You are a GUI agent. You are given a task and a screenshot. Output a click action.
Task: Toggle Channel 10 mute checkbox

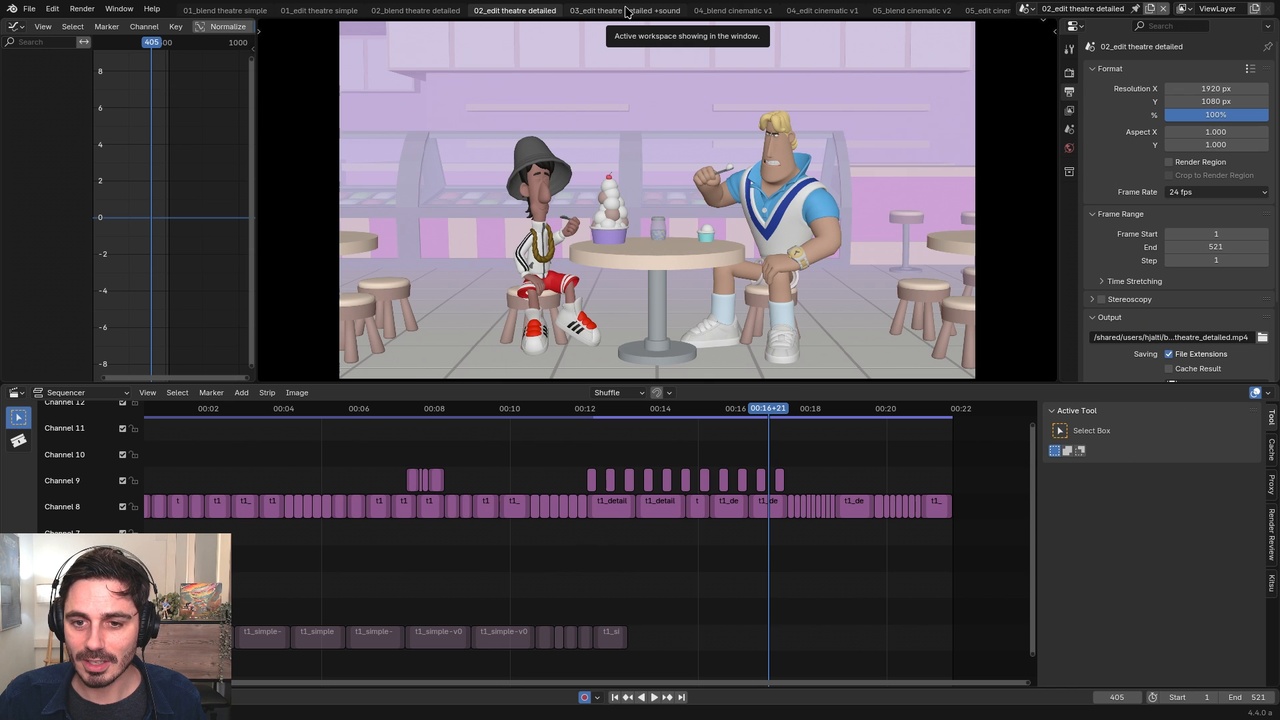point(123,455)
